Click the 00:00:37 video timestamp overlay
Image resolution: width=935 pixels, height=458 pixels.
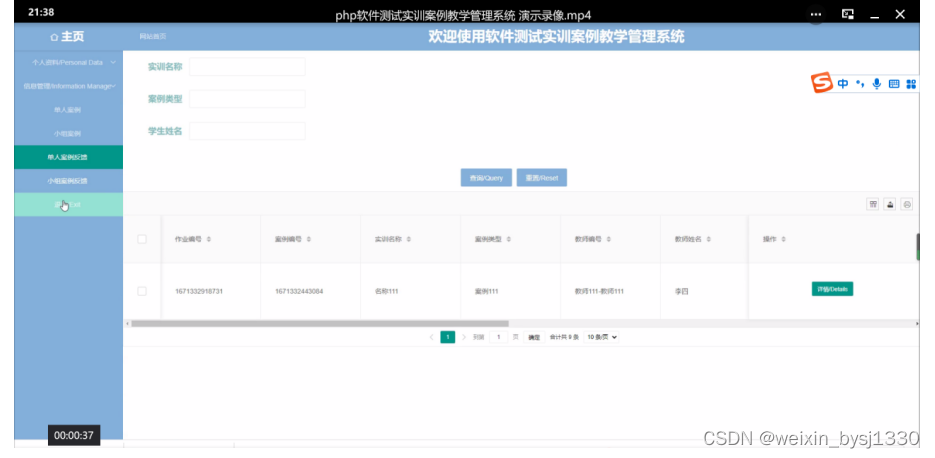pos(74,435)
